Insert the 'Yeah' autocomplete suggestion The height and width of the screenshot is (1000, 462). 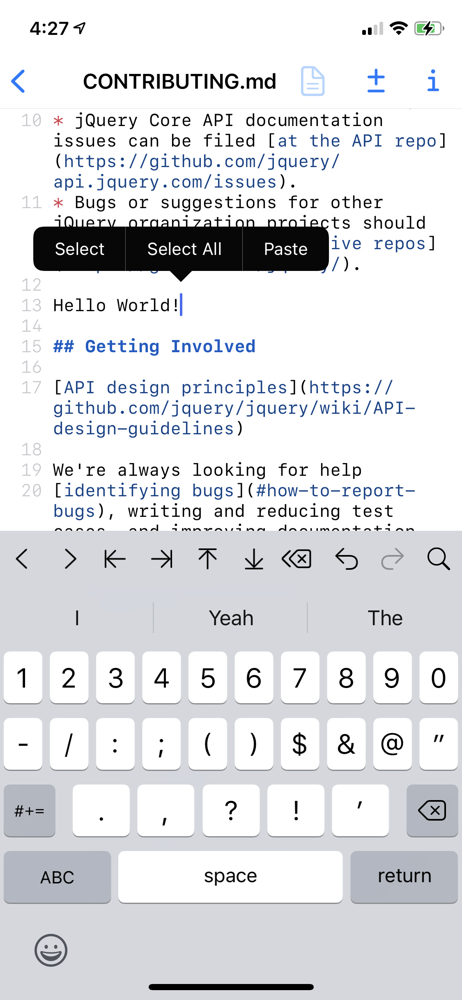click(231, 618)
